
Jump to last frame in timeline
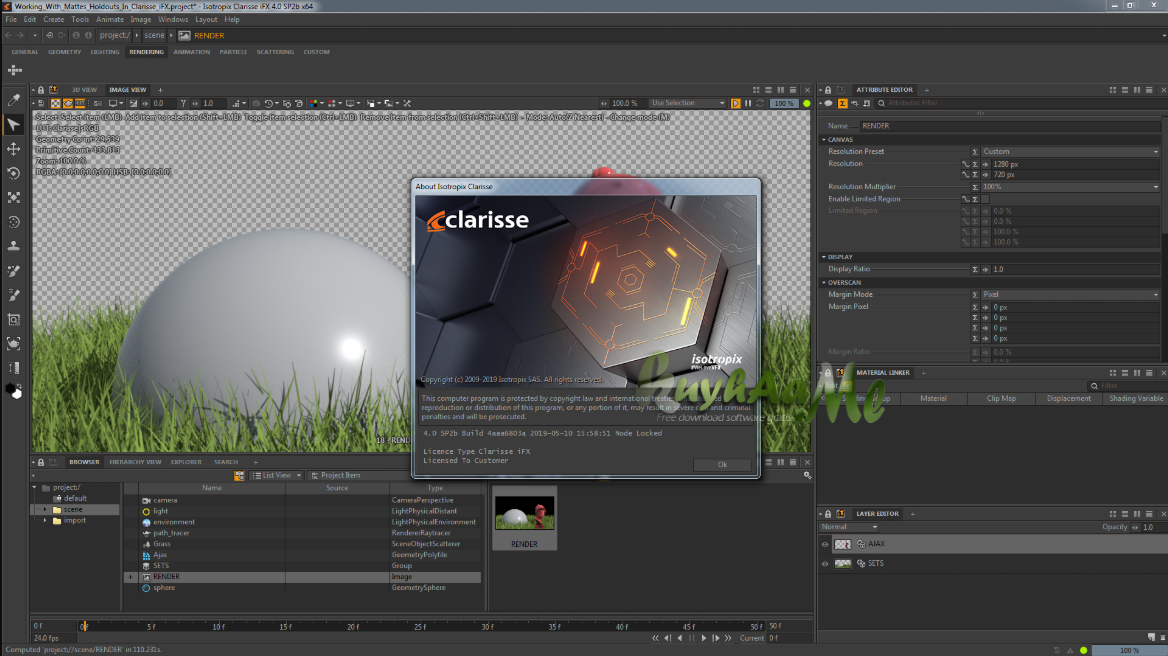pyautogui.click(x=728, y=638)
